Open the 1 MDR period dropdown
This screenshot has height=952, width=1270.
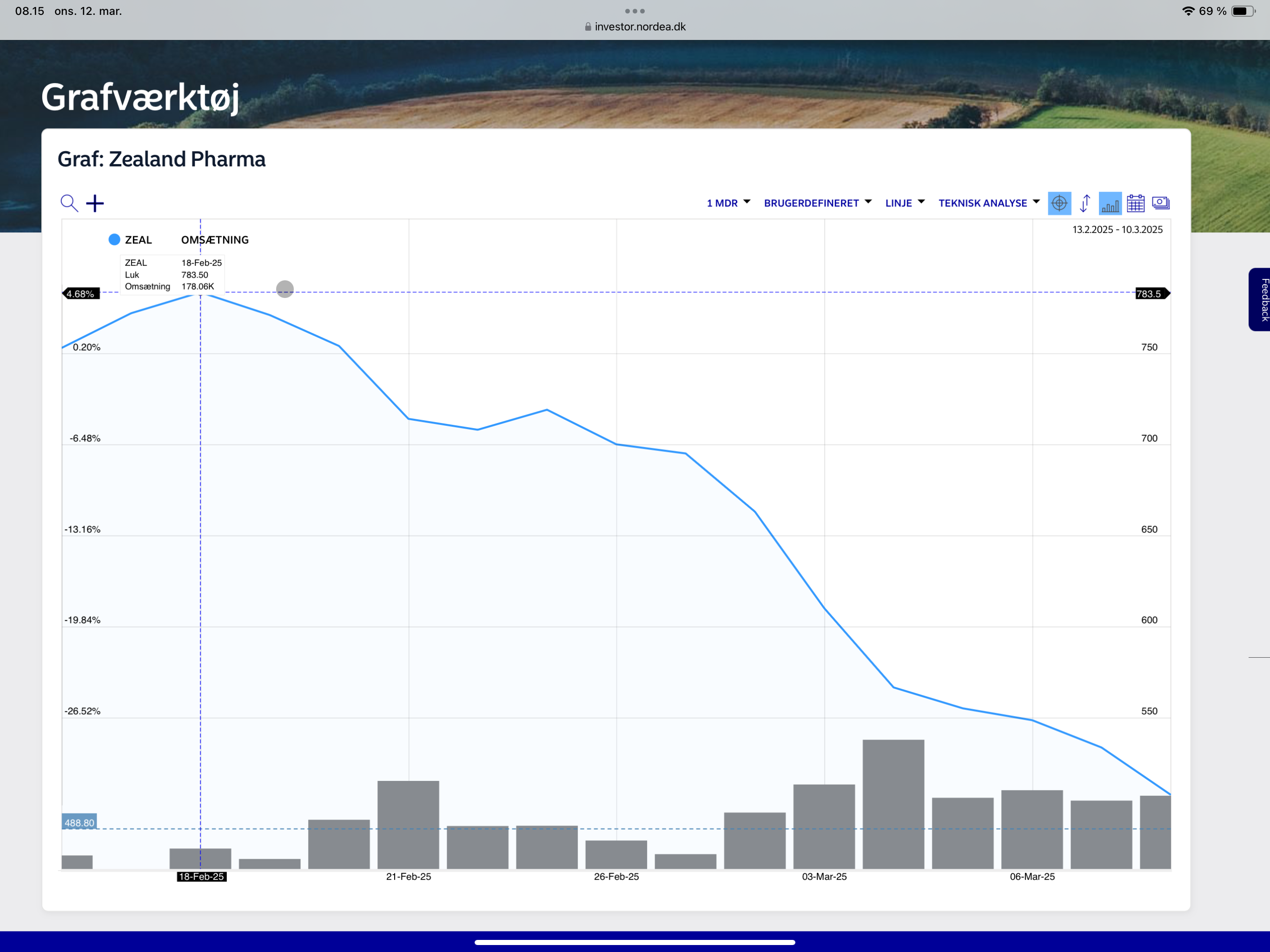(x=728, y=203)
